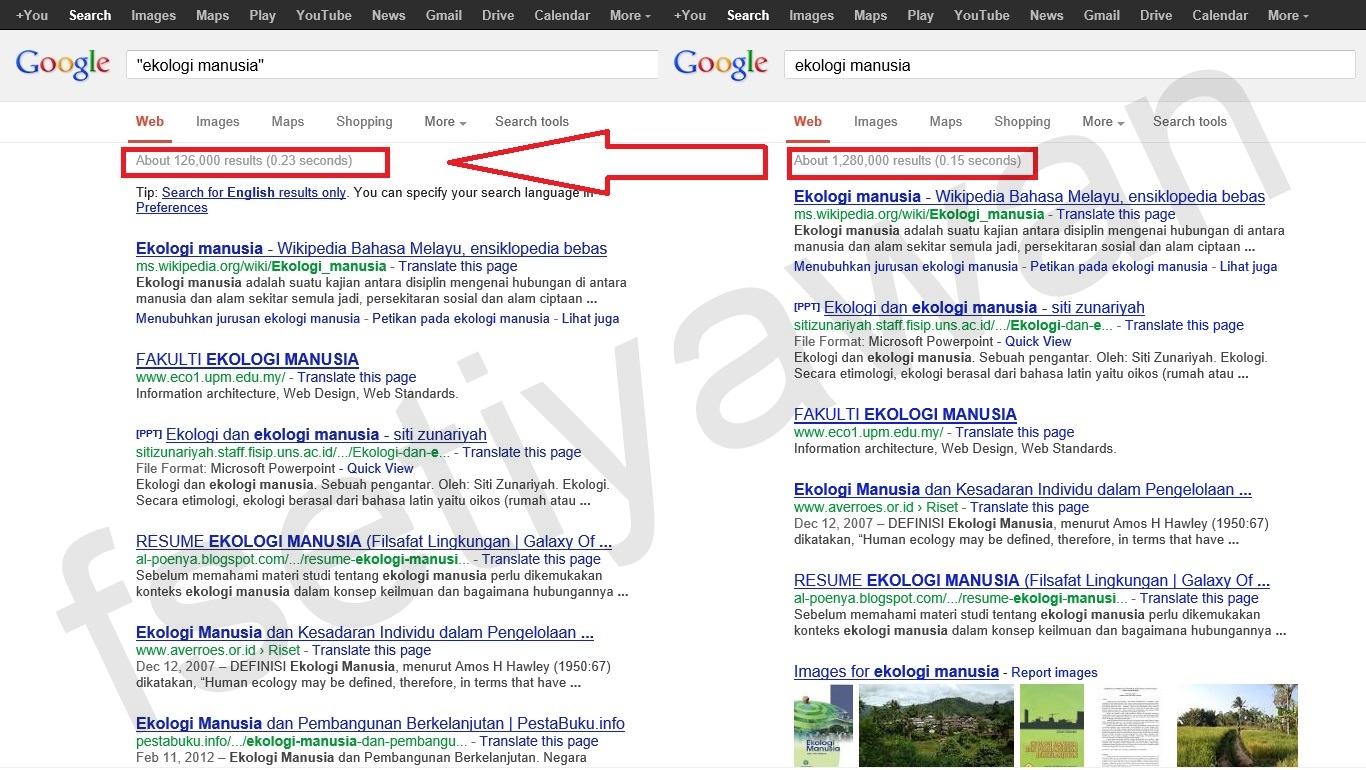Open left Menubuhkan jurusan ekologi manusia sublink

(x=248, y=318)
